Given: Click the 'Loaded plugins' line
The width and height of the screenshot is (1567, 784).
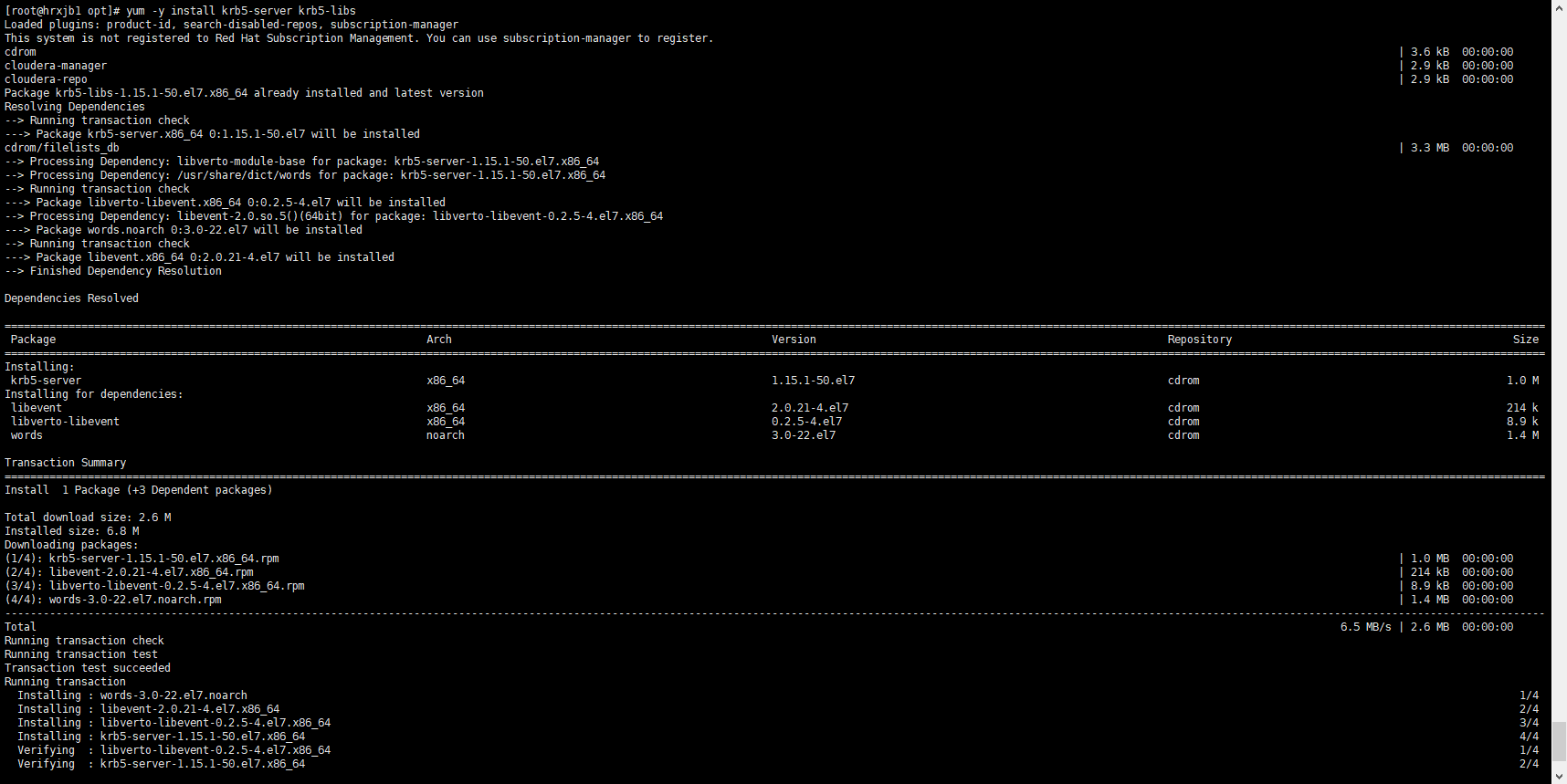Looking at the screenshot, I should 232,25.
